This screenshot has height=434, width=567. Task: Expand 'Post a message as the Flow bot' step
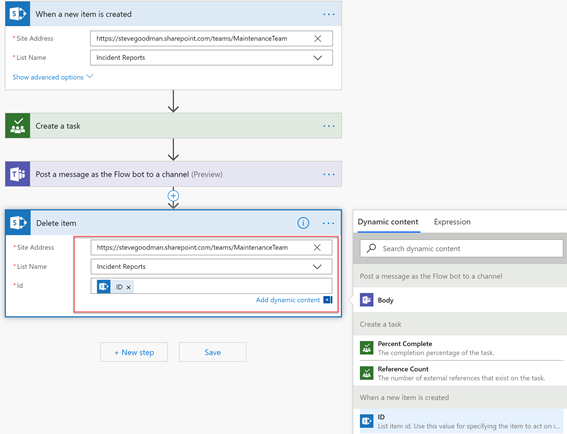pyautogui.click(x=173, y=174)
